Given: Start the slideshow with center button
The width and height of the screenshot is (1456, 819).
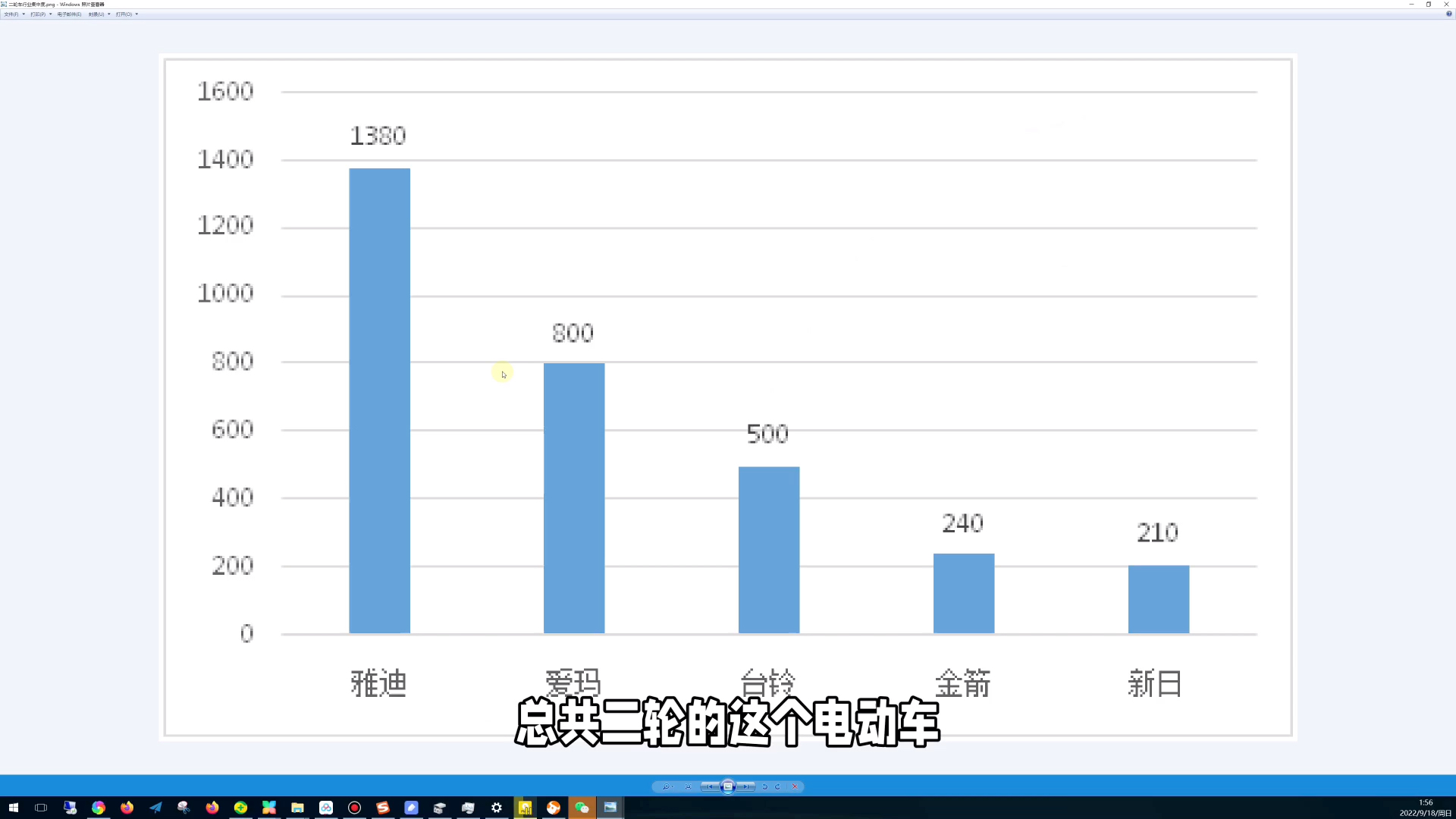Looking at the screenshot, I should click(728, 786).
